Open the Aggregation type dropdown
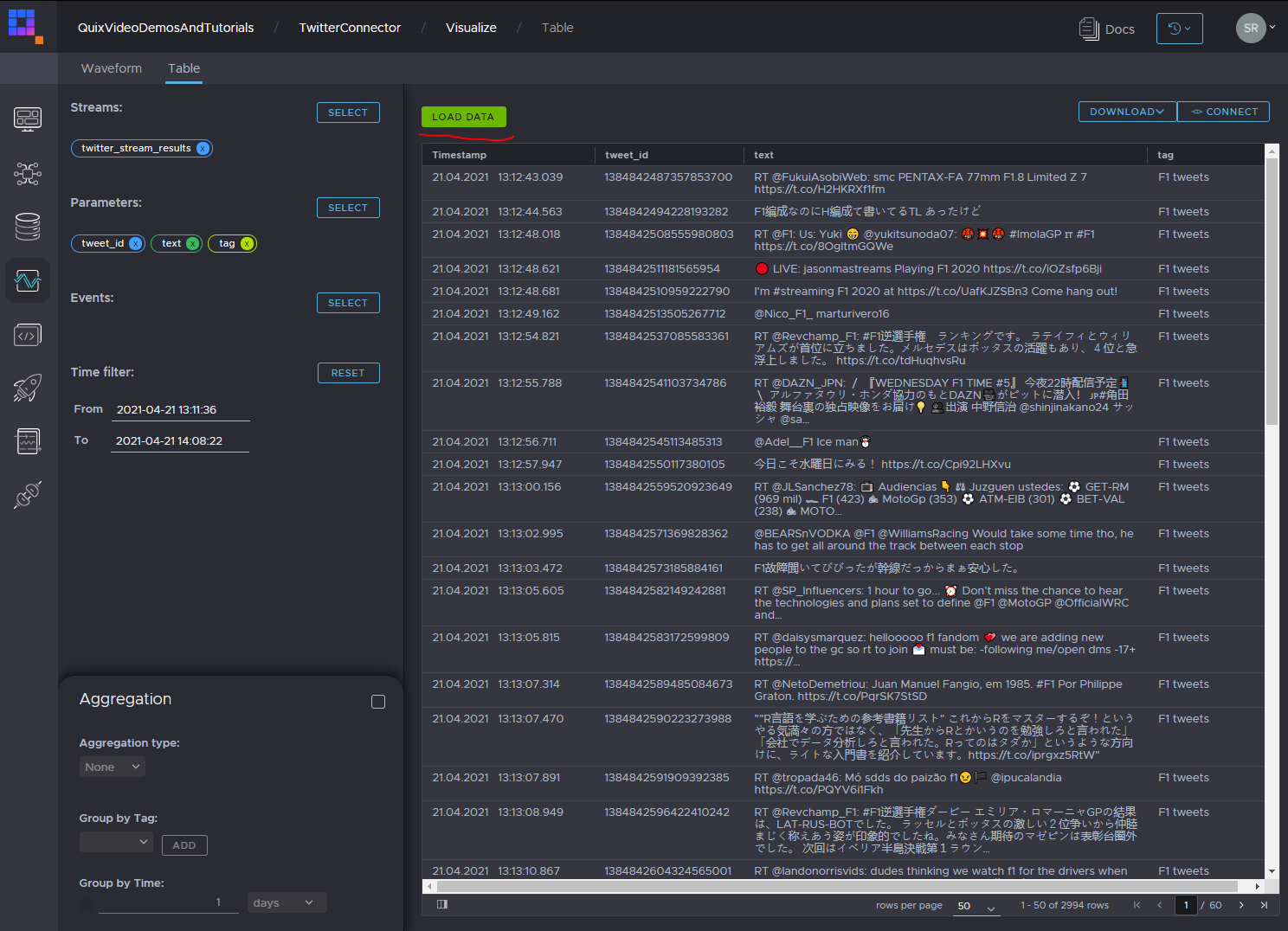The height and width of the screenshot is (931, 1288). pyautogui.click(x=112, y=767)
